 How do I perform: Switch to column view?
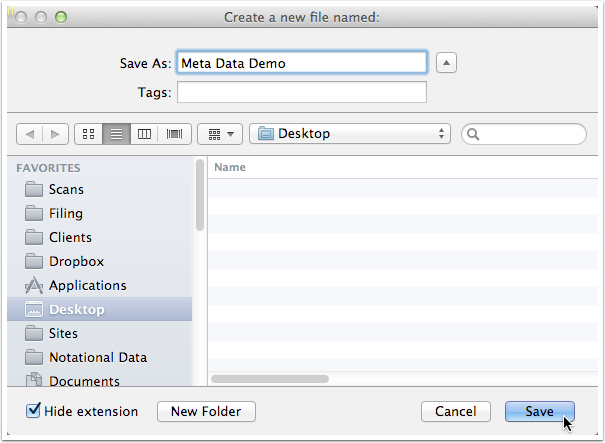pyautogui.click(x=144, y=134)
